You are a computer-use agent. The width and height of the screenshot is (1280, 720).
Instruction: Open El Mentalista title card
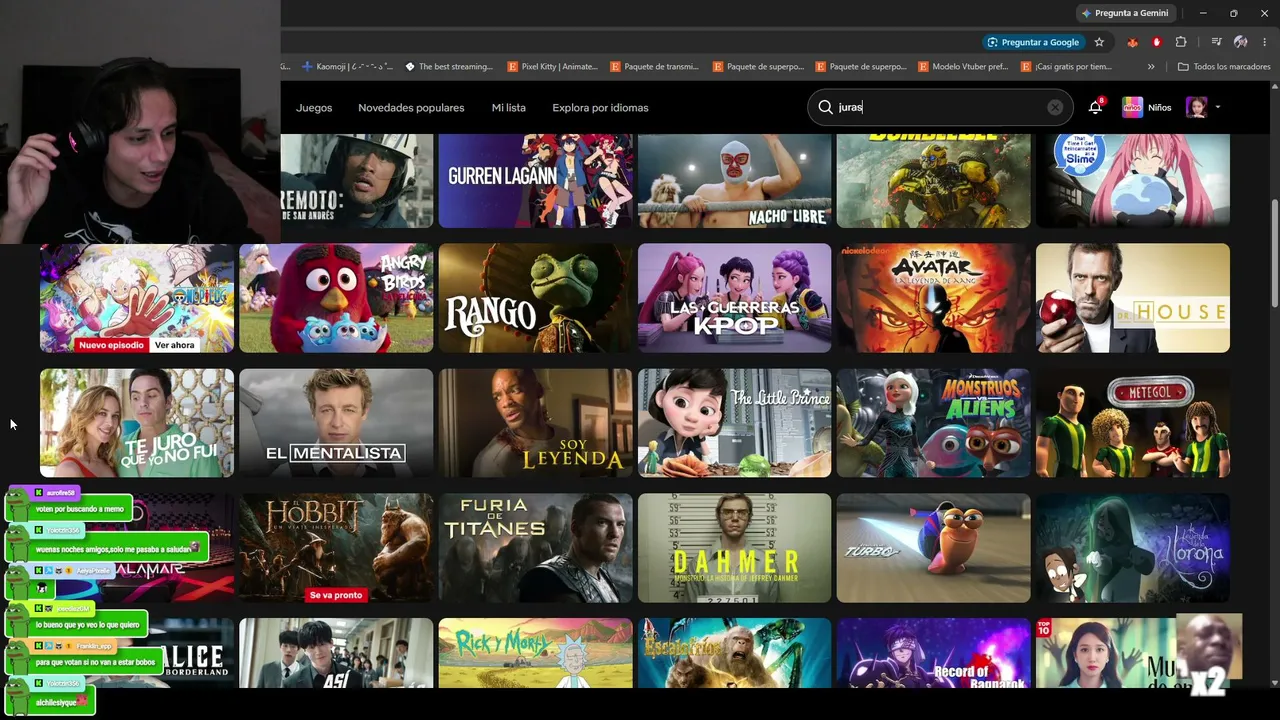pos(336,423)
